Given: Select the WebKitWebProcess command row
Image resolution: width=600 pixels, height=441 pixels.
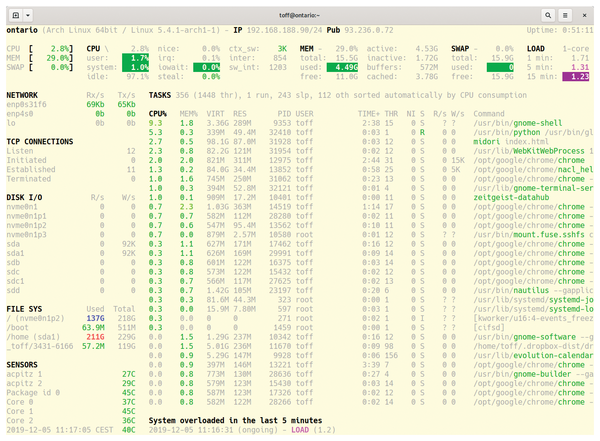Looking at the screenshot, I should point(370,151).
